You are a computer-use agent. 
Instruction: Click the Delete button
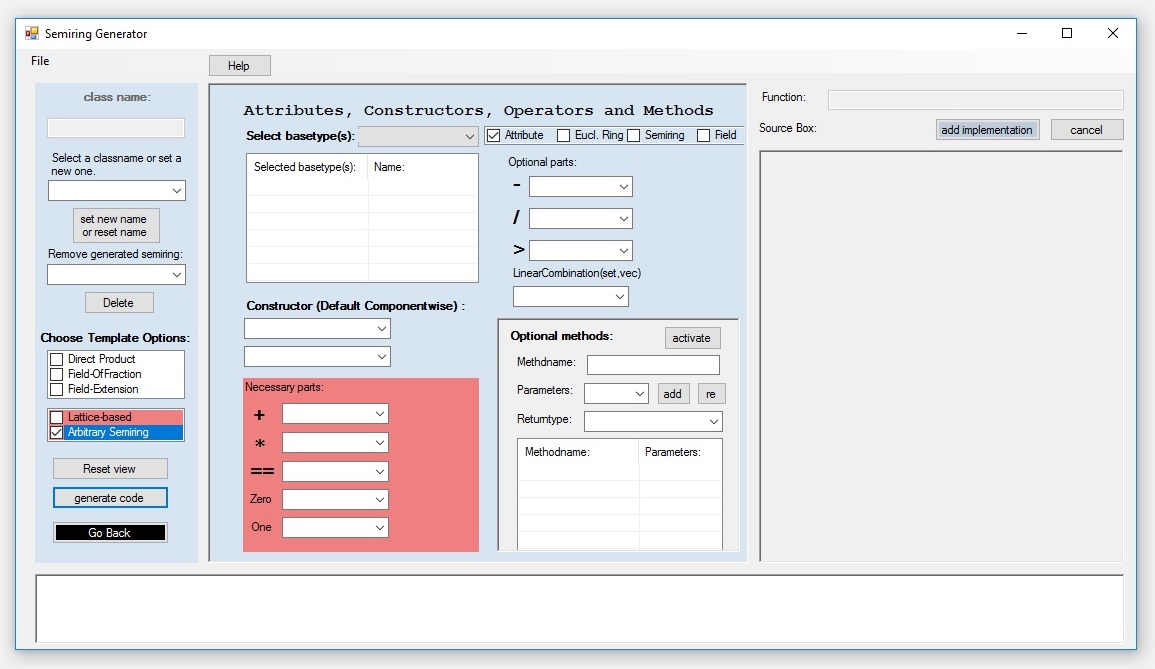coord(118,303)
